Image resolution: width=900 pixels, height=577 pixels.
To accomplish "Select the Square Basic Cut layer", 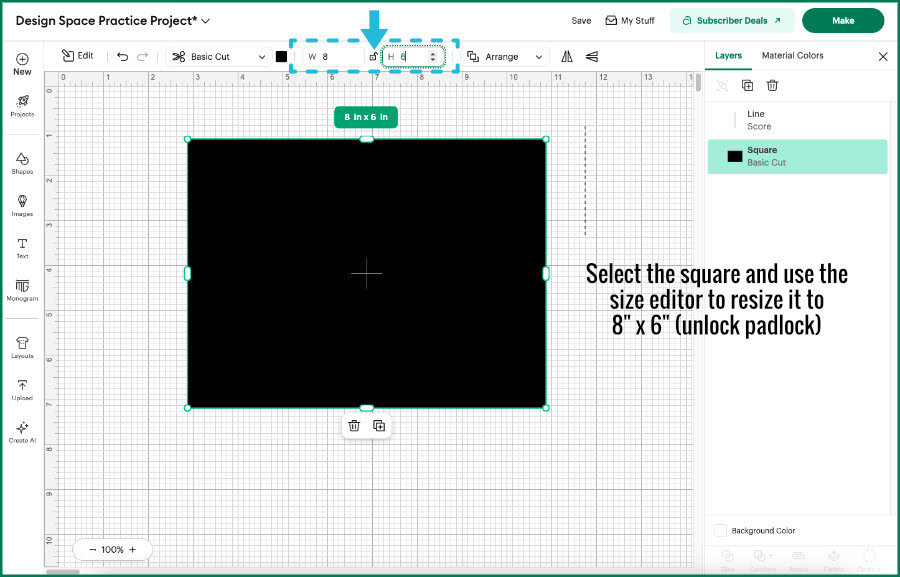I will pos(797,156).
